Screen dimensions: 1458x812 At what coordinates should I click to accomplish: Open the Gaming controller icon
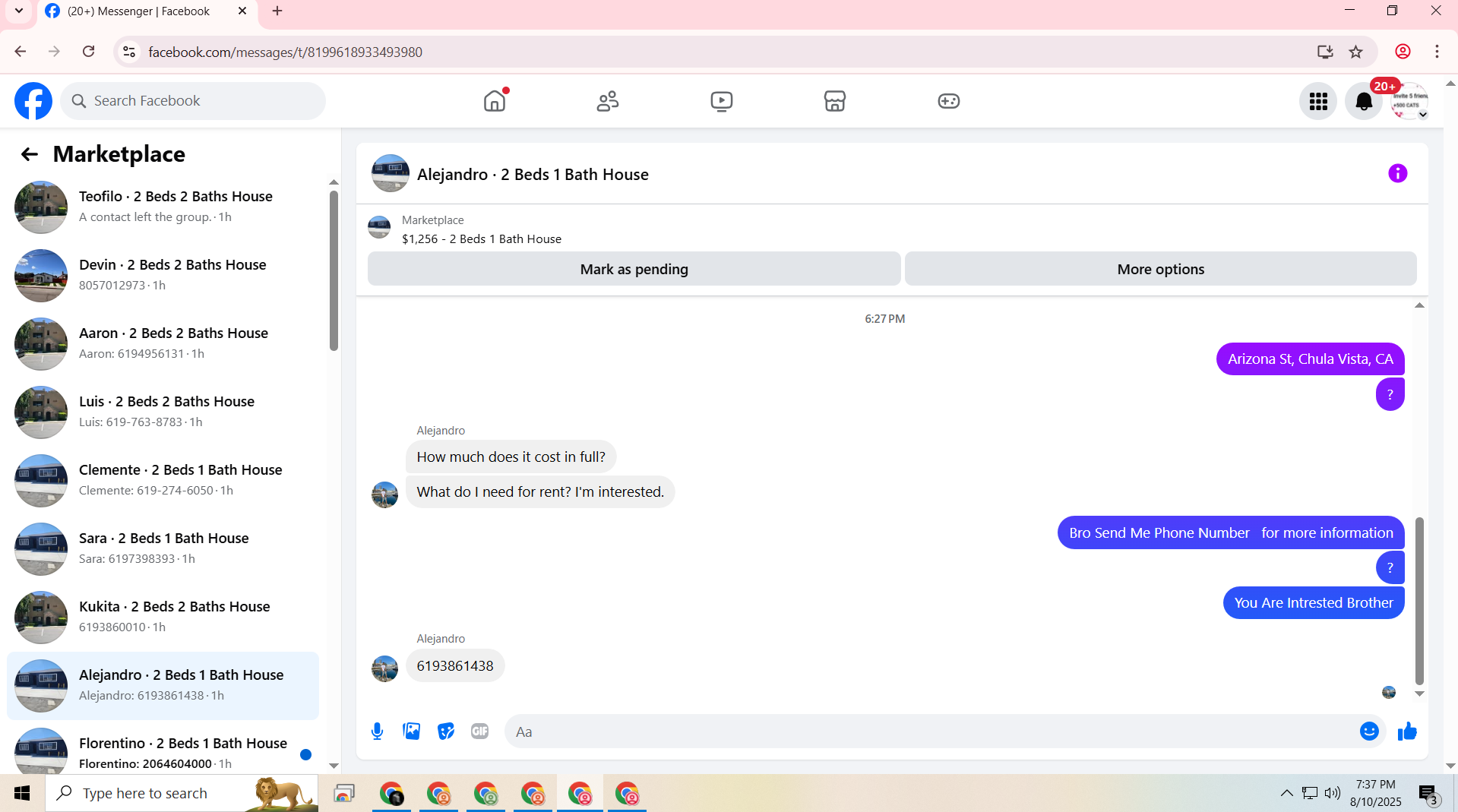pyautogui.click(x=948, y=101)
